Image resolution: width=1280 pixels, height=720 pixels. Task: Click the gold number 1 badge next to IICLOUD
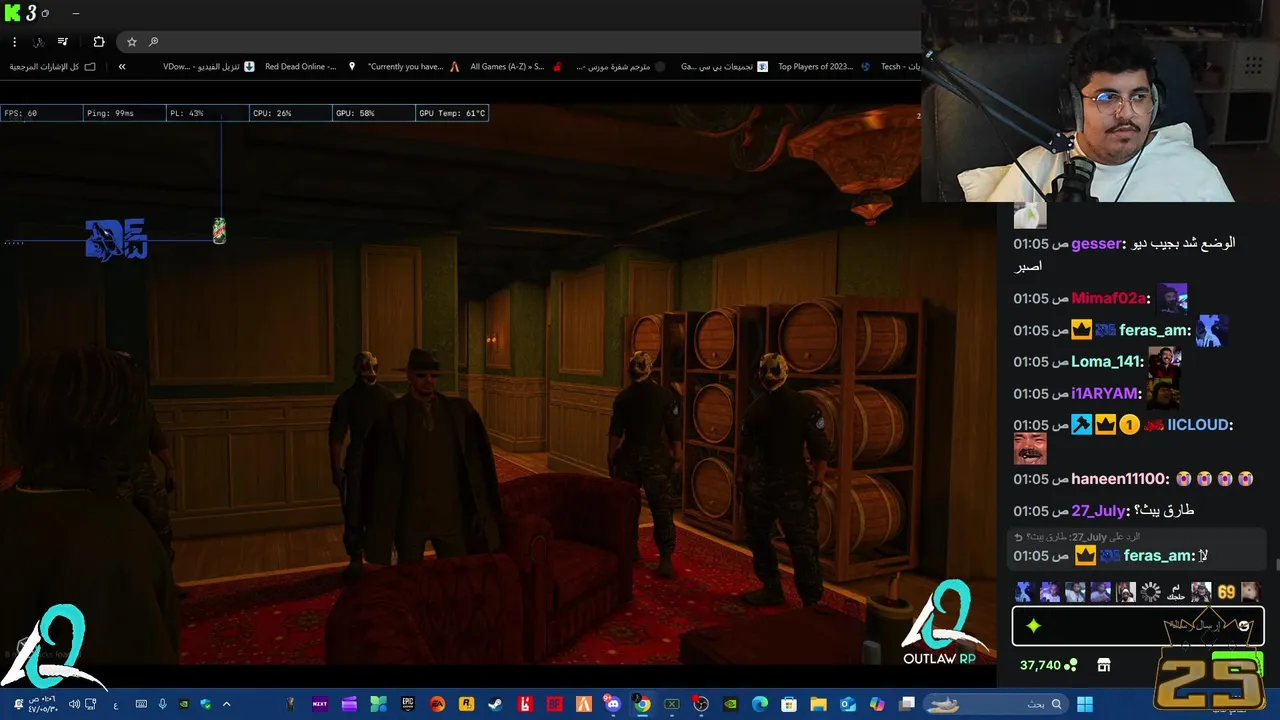(1129, 425)
